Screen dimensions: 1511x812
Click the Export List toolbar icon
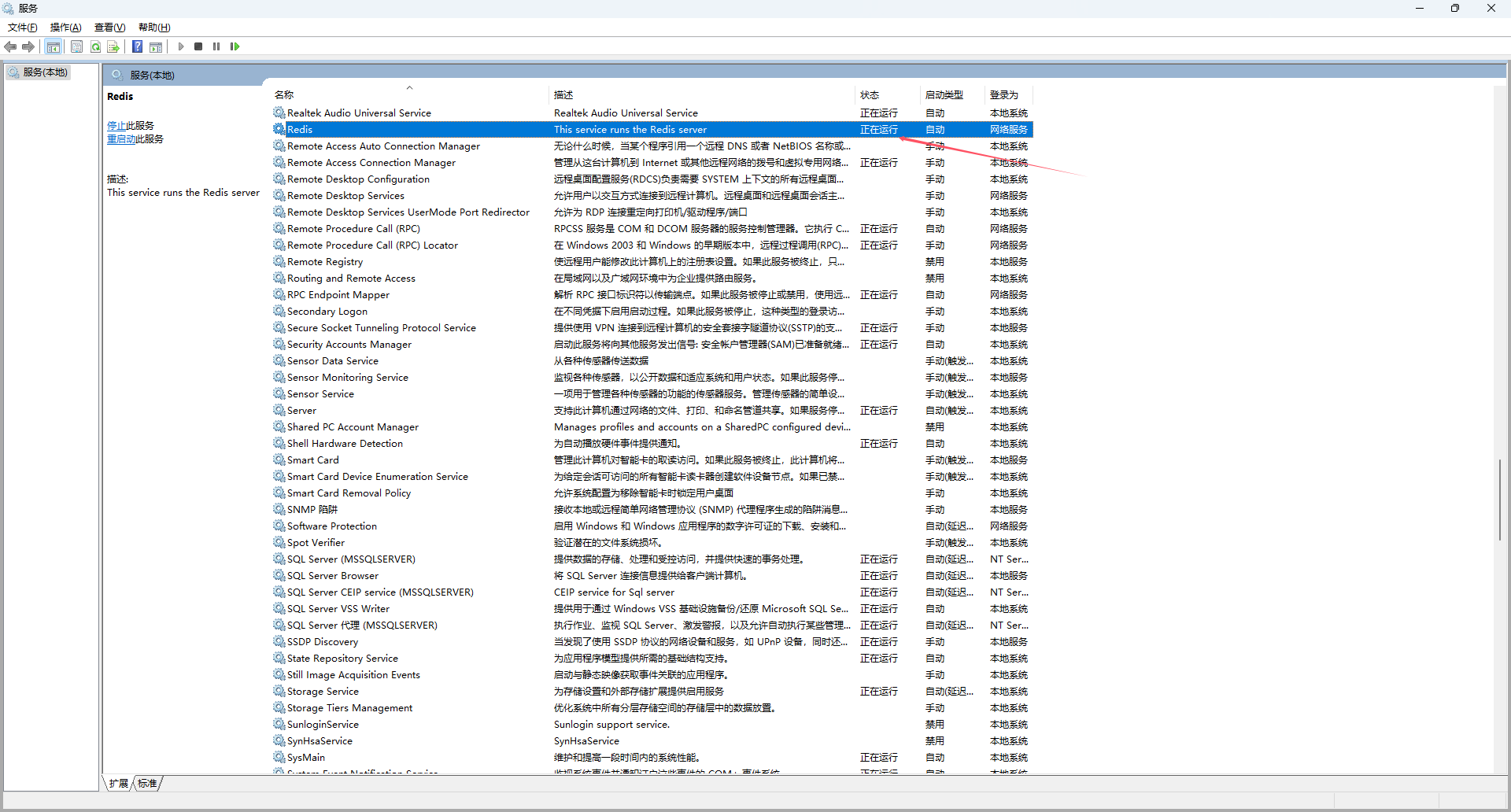pos(113,46)
